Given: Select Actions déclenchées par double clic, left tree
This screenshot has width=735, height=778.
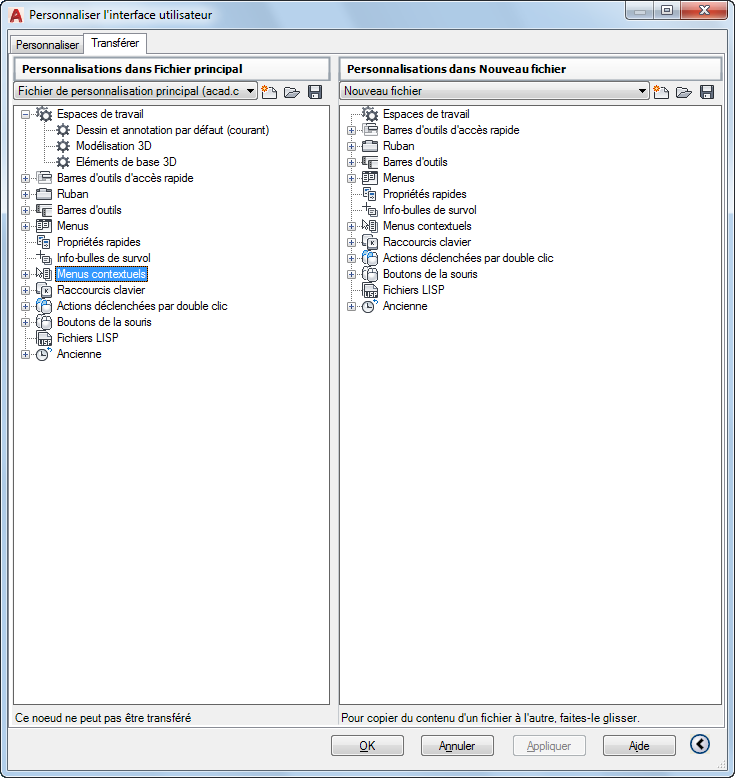Looking at the screenshot, I should [142, 306].
